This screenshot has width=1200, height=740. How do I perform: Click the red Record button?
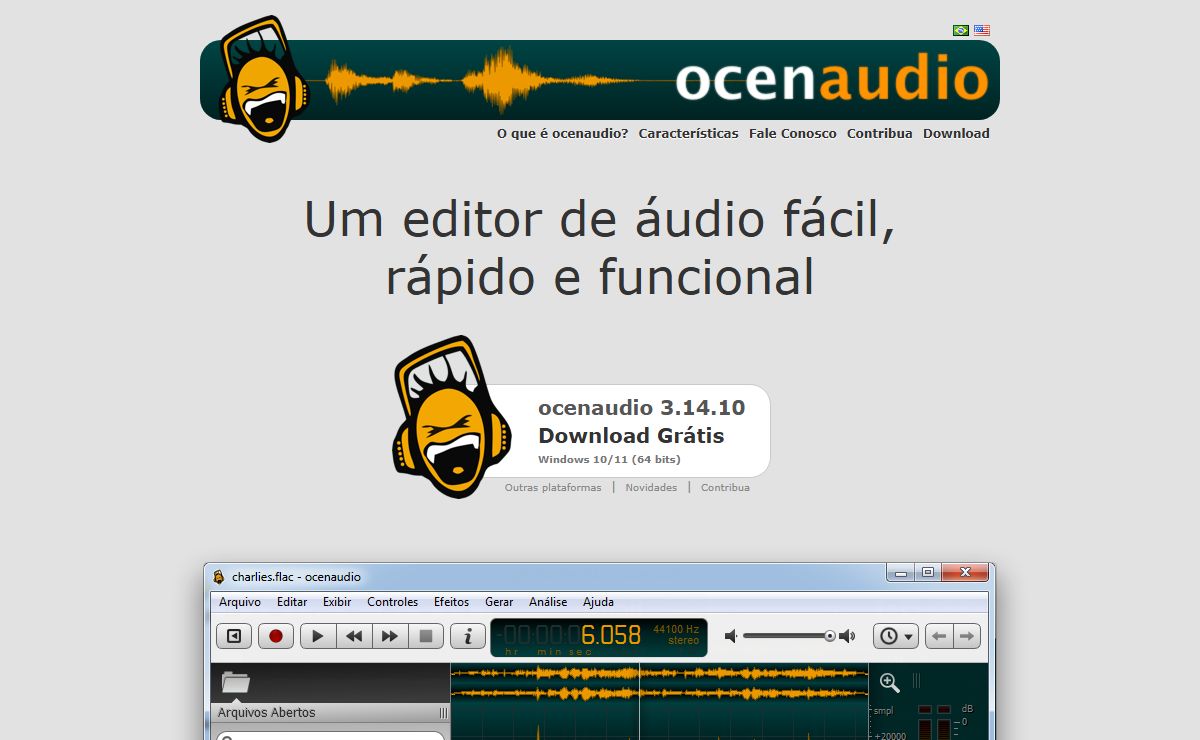pos(276,636)
